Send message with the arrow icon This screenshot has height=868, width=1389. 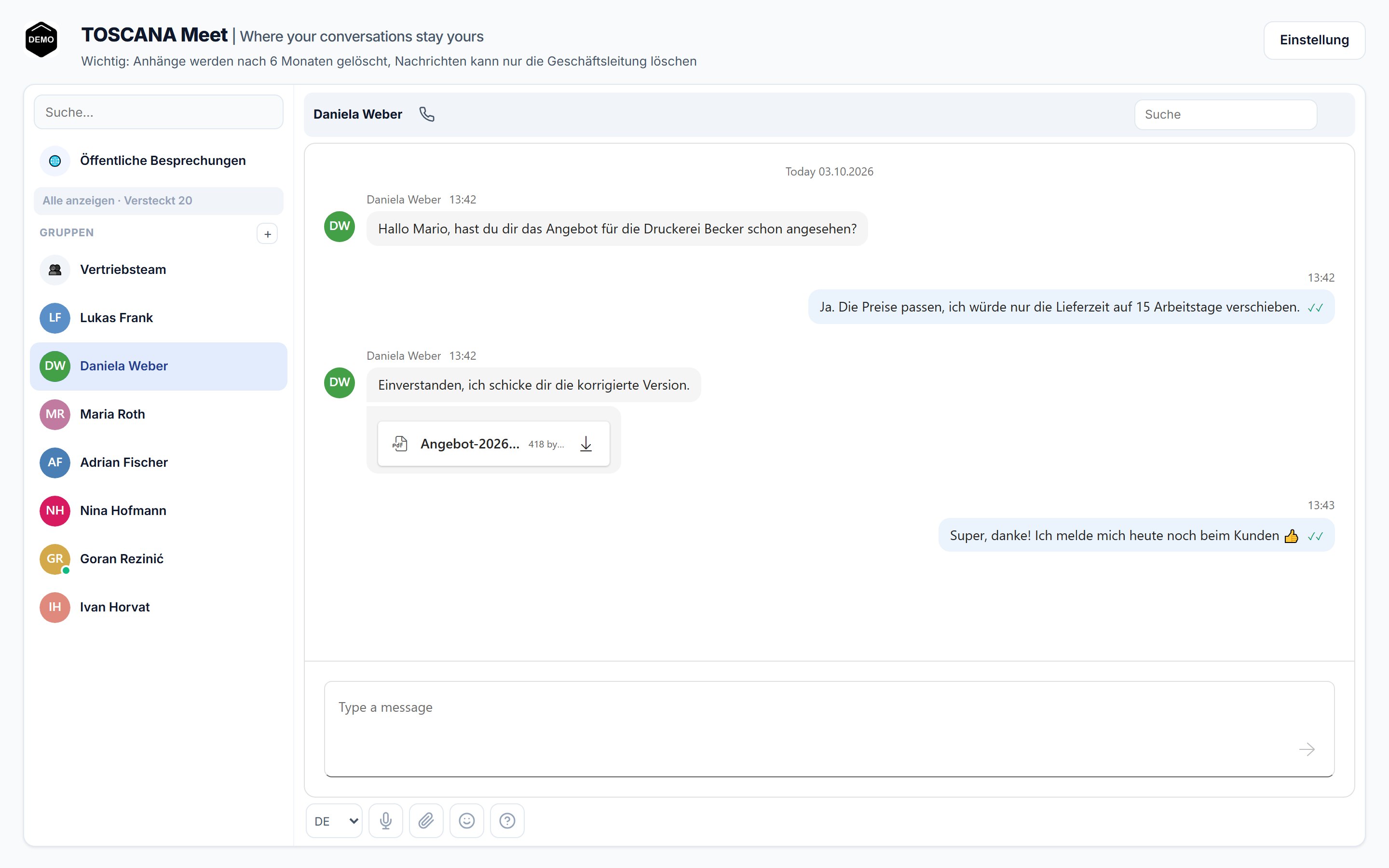1307,749
